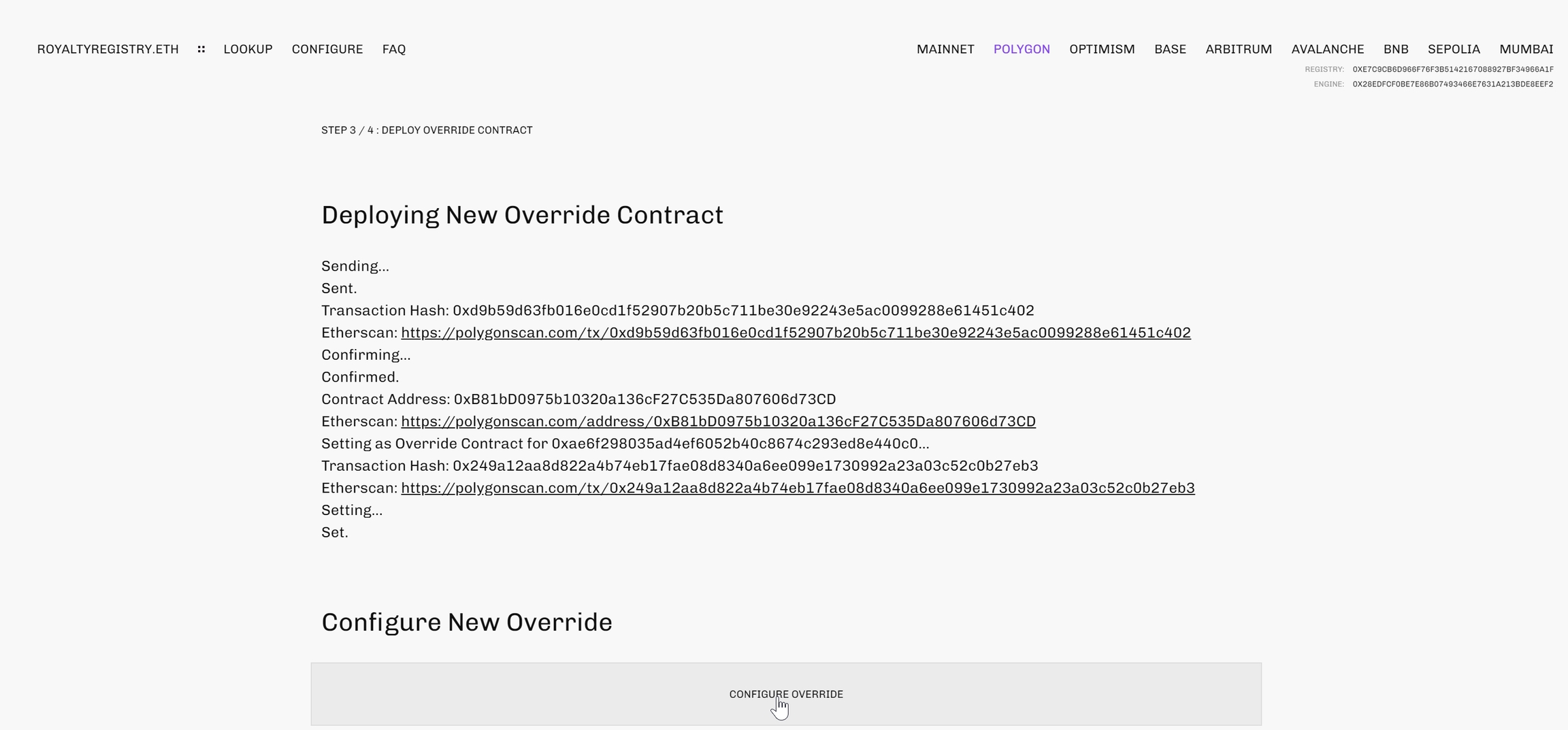Screen dimensions: 1568x730
Task: Click the currently active POLYGON network
Action: pyautogui.click(x=1022, y=48)
